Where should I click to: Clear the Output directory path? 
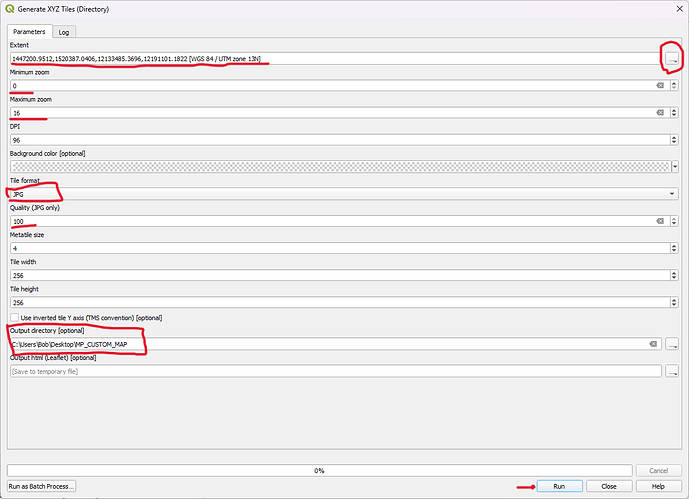(x=653, y=344)
